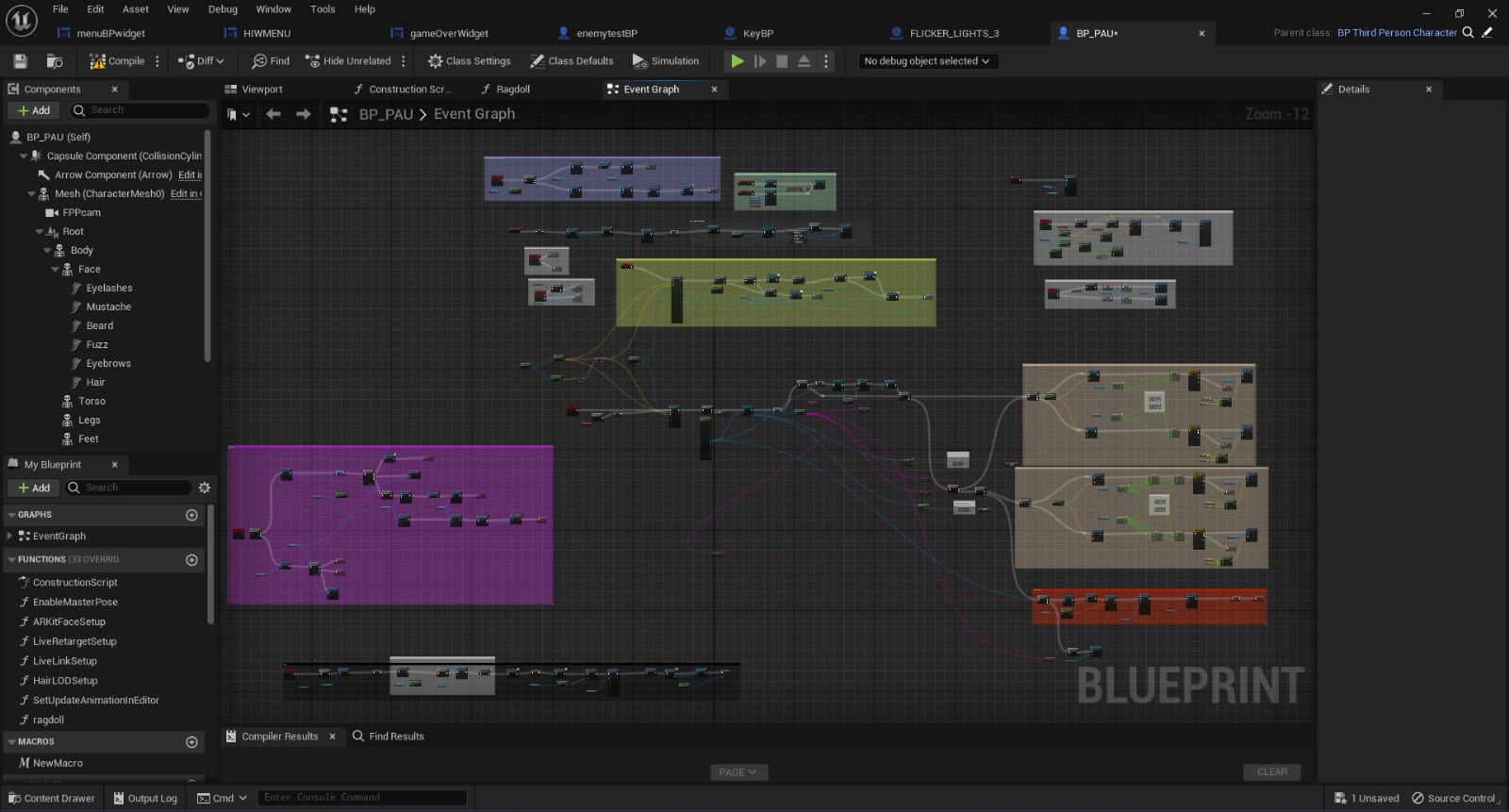
Task: Open the Tools menu
Action: [x=323, y=9]
